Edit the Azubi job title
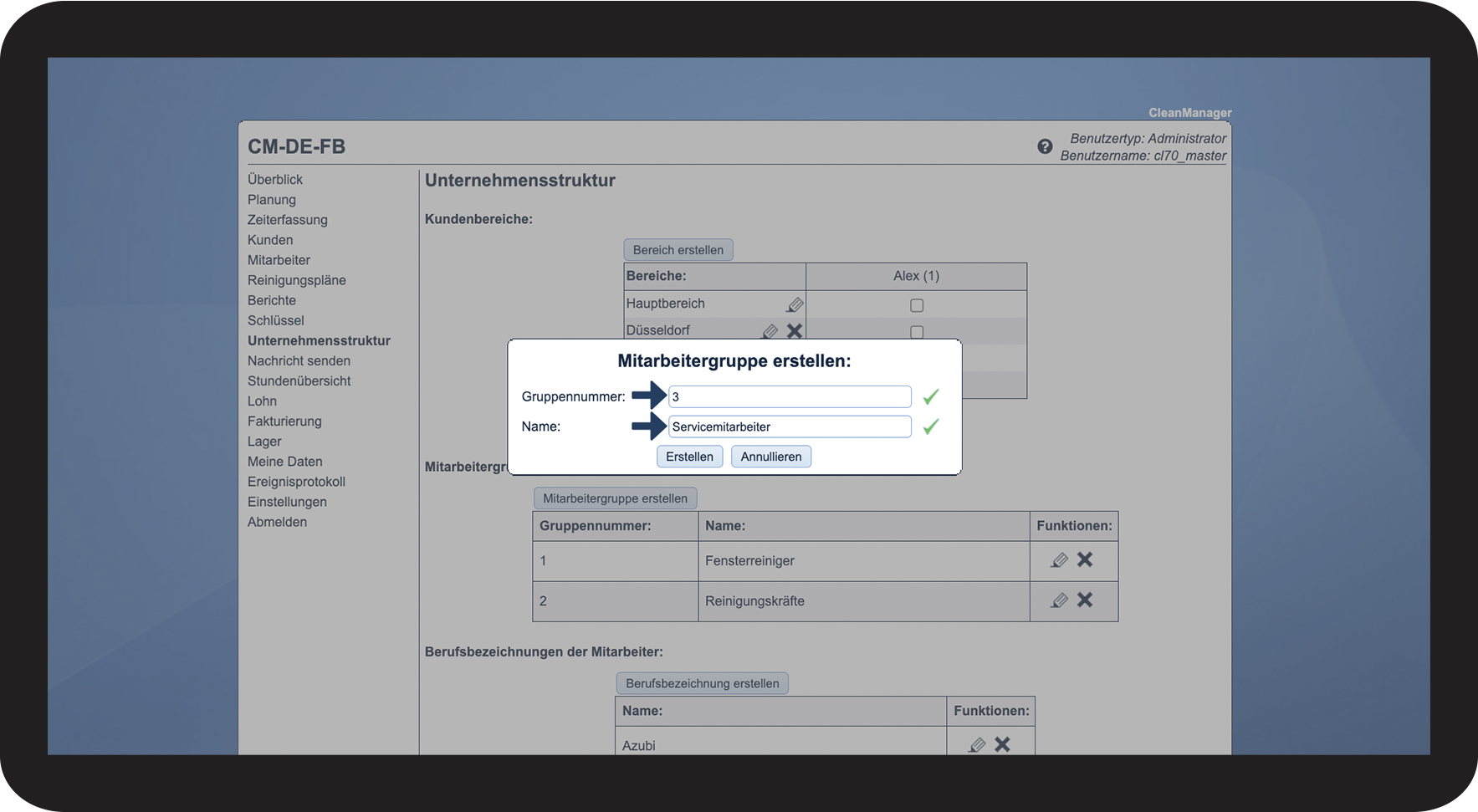This screenshot has height=812, width=1478. [976, 744]
